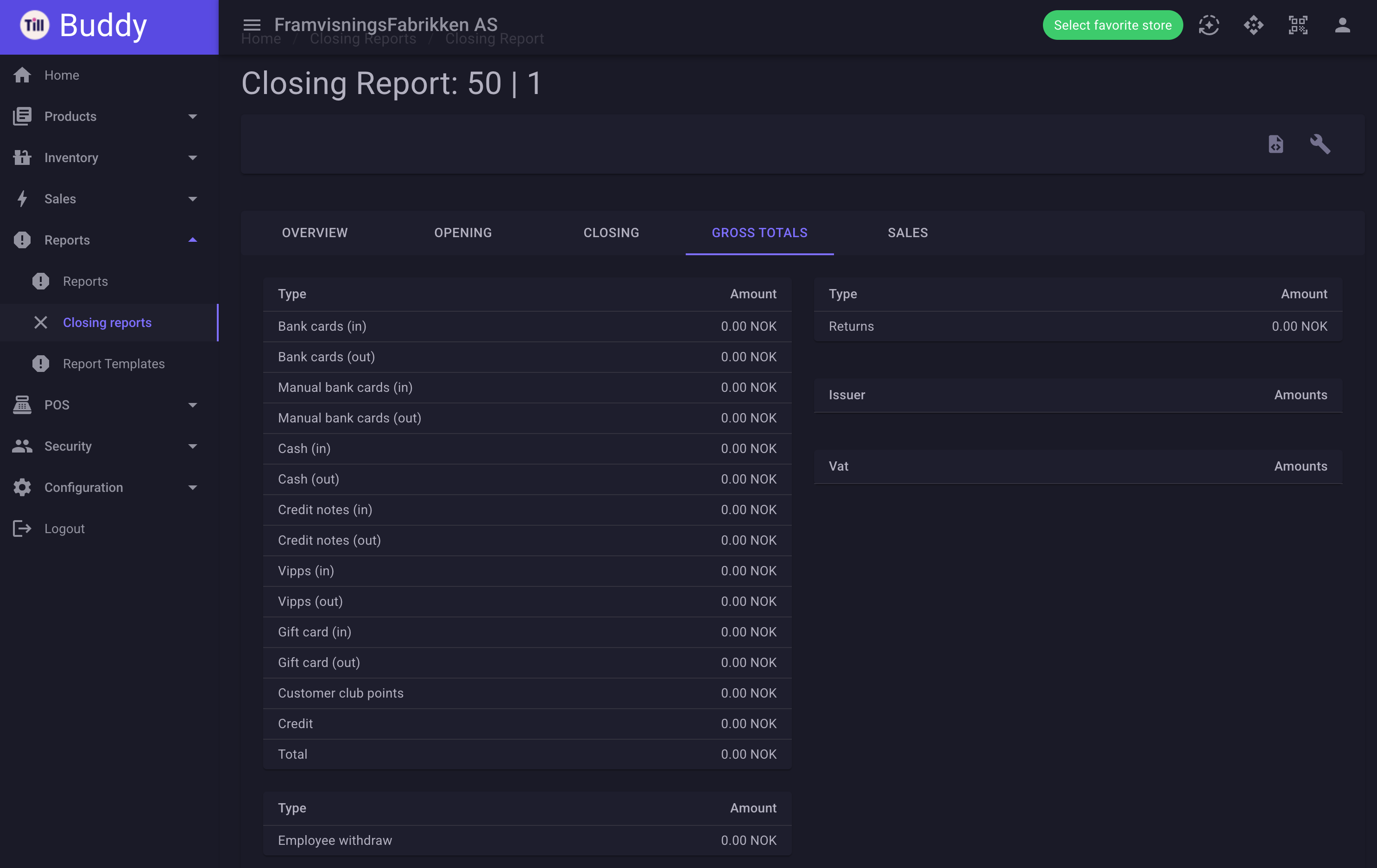This screenshot has width=1377, height=868.
Task: Click the wrench tools icon
Action: point(1320,144)
